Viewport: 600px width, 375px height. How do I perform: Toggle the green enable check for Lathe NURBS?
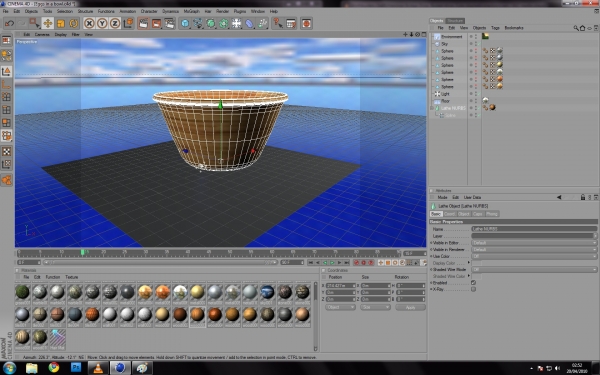pyautogui.click(x=480, y=108)
